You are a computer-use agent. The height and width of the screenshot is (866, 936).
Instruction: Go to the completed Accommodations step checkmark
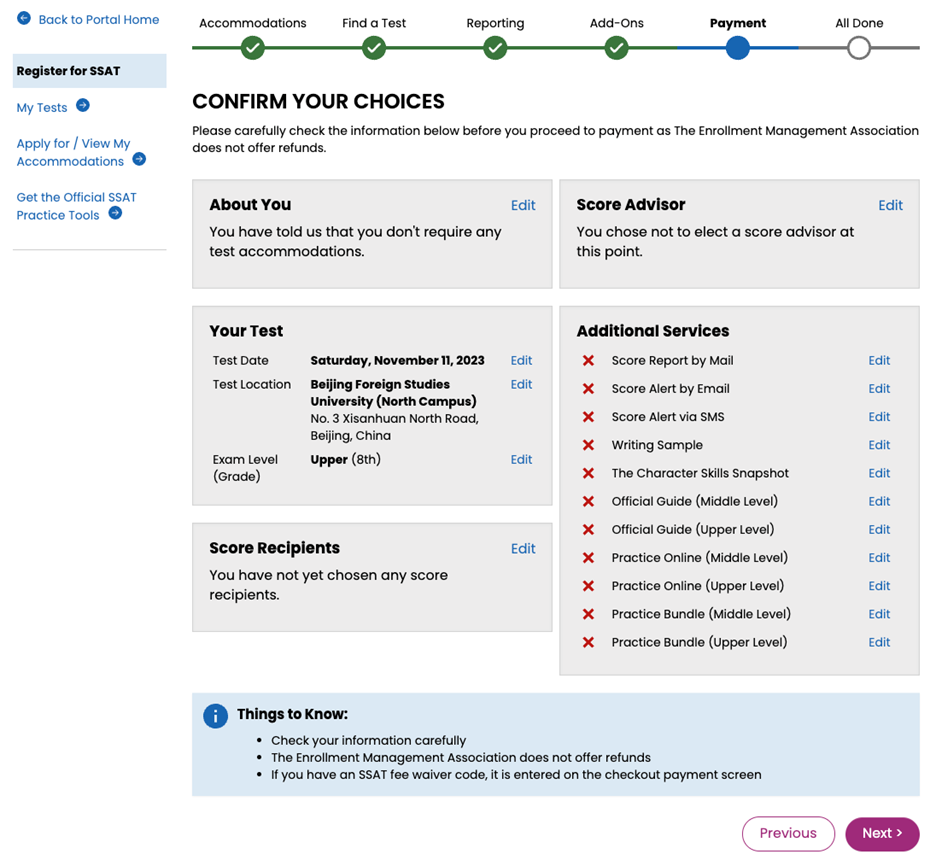[x=253, y=47]
